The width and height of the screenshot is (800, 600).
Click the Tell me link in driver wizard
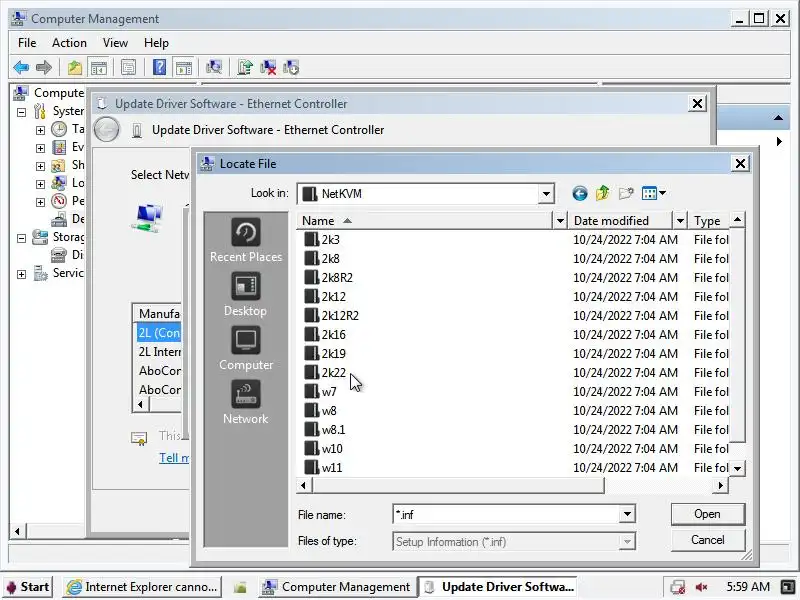point(174,458)
